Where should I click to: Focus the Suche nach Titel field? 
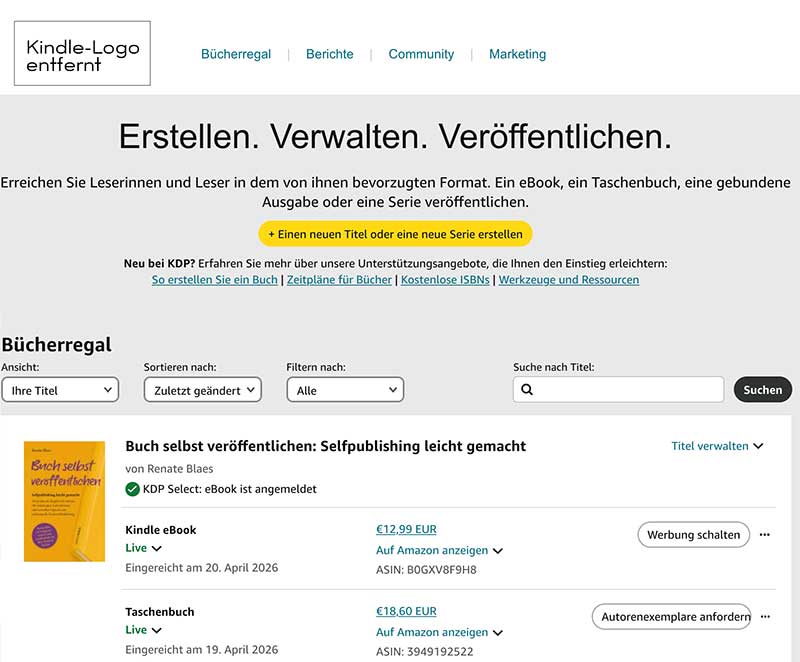click(618, 390)
